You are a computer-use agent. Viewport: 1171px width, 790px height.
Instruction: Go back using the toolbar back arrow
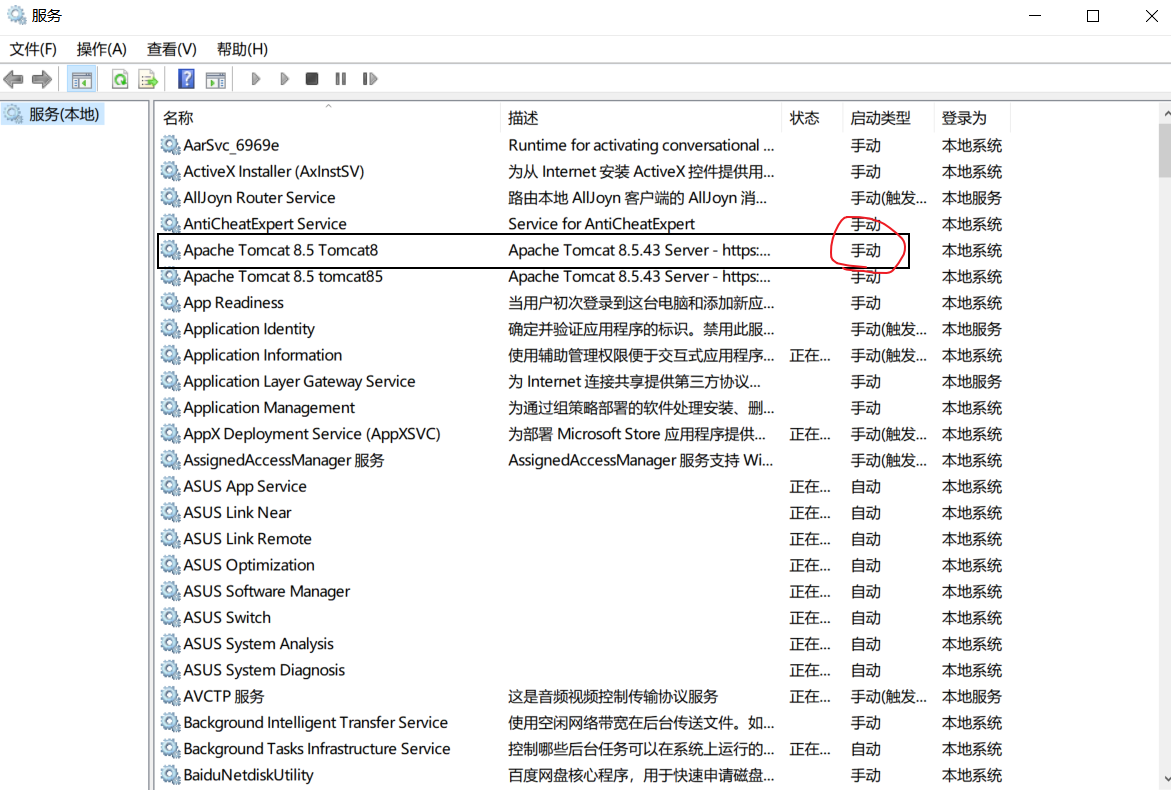(13, 78)
